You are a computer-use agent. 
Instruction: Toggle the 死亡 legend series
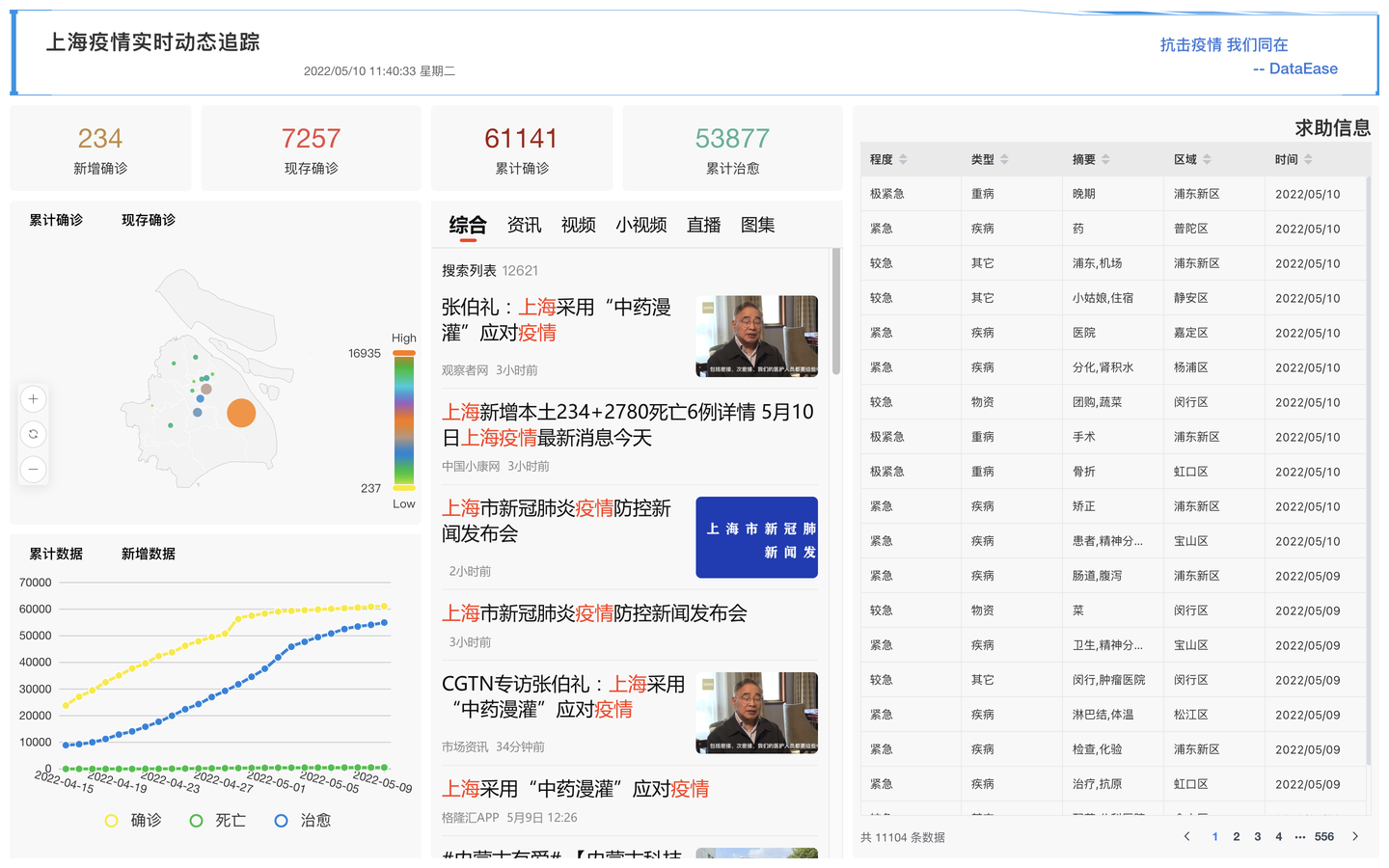218,820
